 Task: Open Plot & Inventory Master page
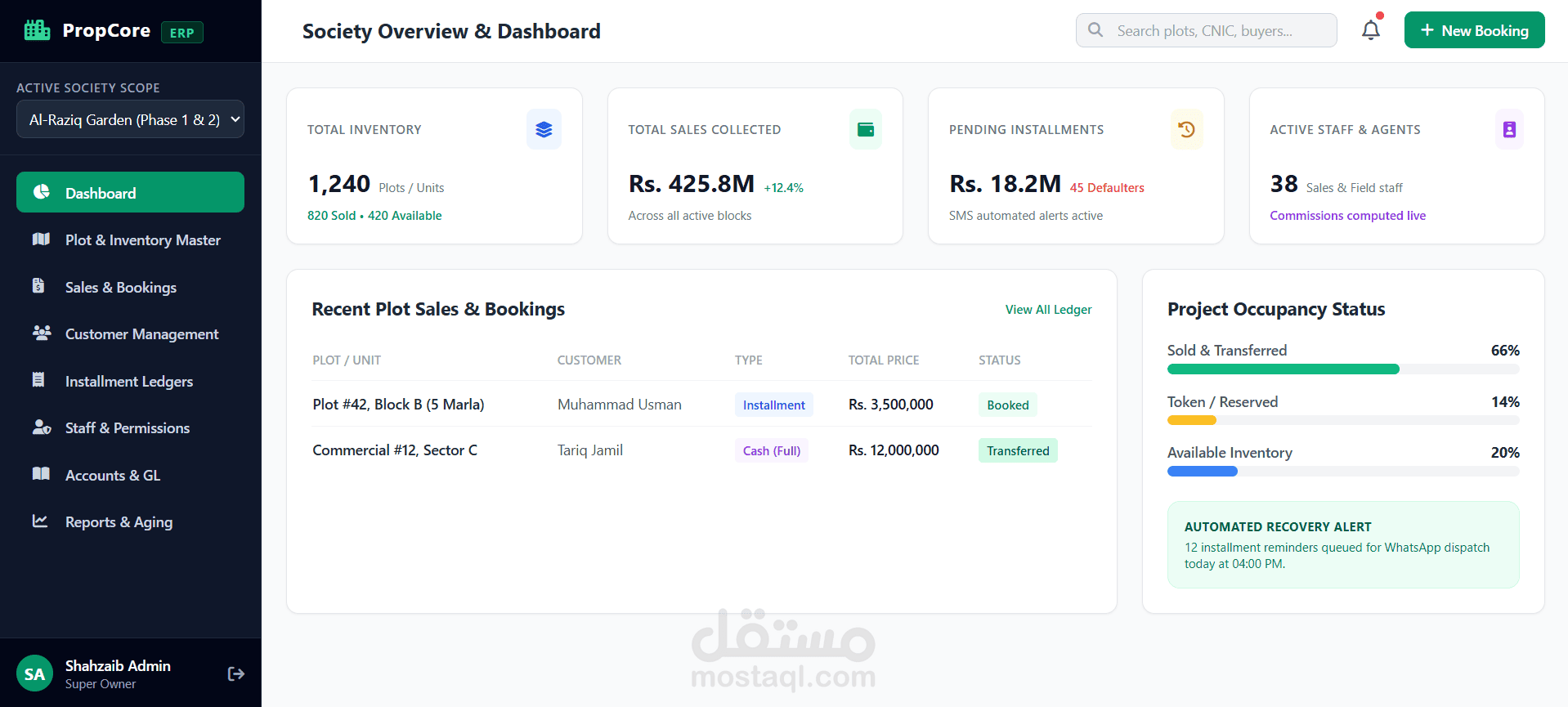pyautogui.click(x=130, y=239)
